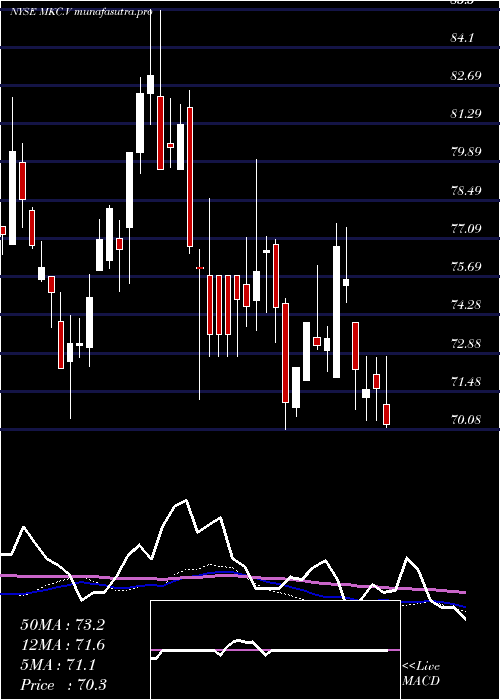The image size is (500, 700).
Task: Click the 50MA : 73.2 readout
Action: pyautogui.click(x=62, y=625)
